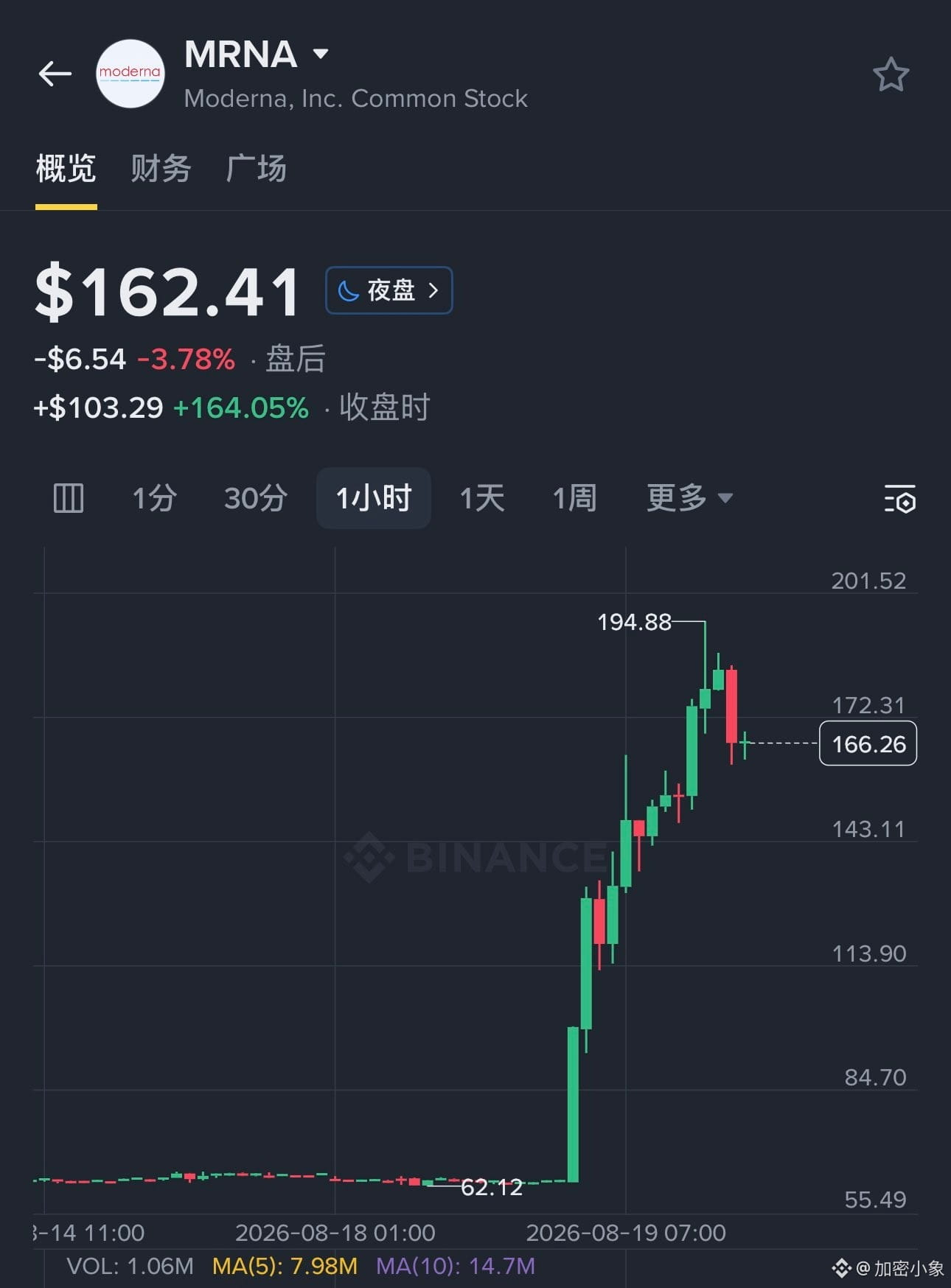
Task: Switch to the 广场 tab
Action: point(256,168)
